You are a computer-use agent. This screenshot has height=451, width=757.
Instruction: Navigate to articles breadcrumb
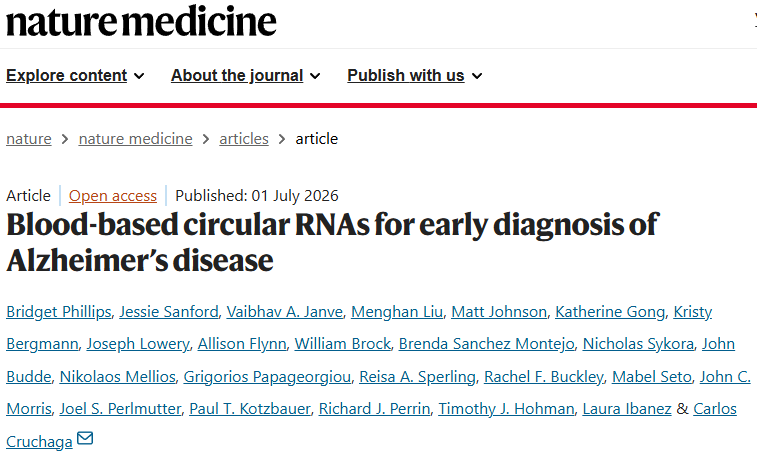(244, 139)
